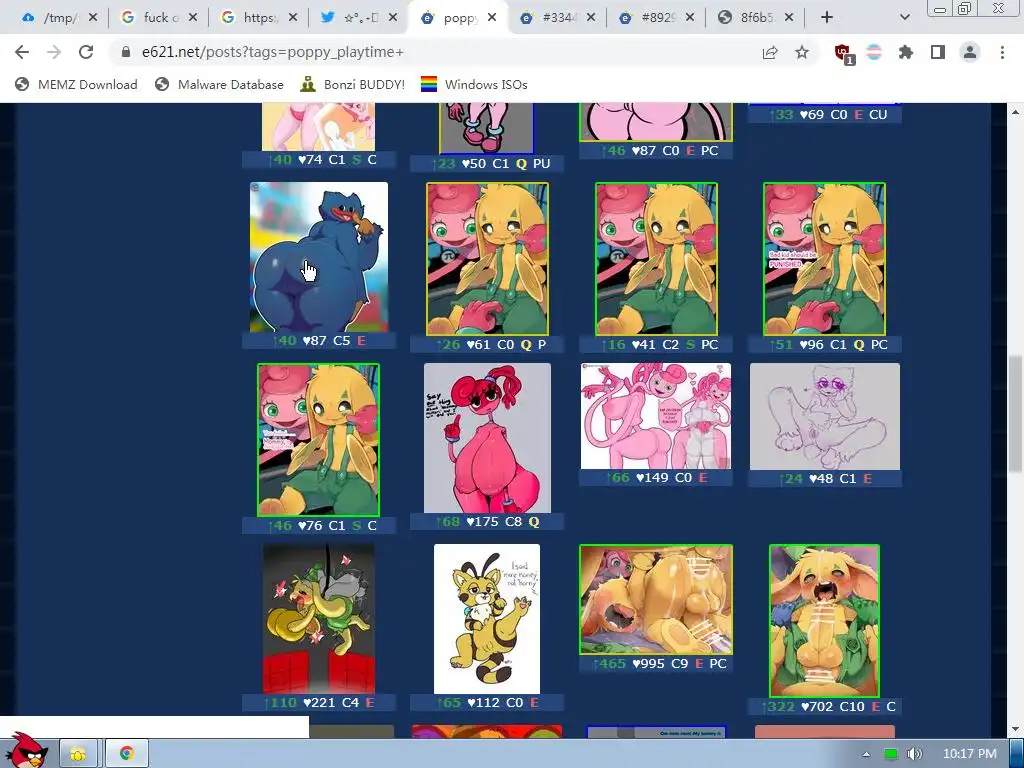The height and width of the screenshot is (768, 1024).
Task: Toggle the browser side panel
Action: [938, 52]
